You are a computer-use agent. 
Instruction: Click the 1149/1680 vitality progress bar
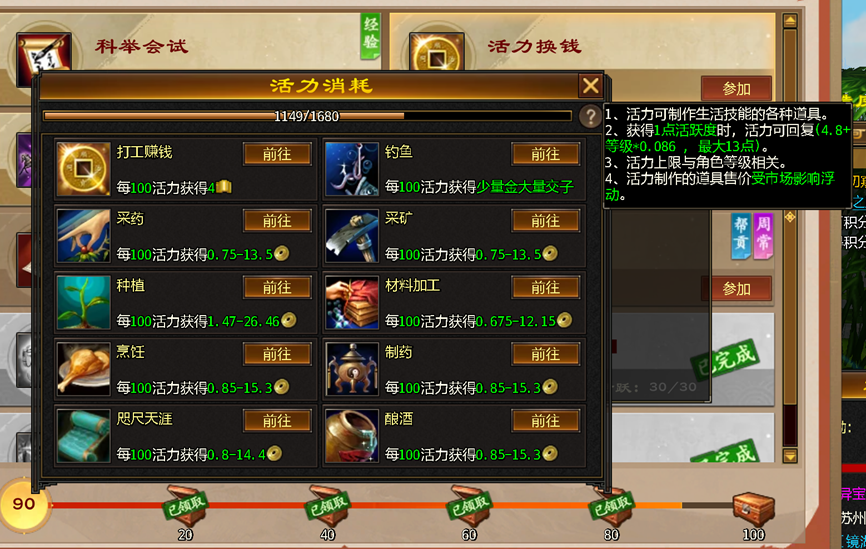(307, 116)
